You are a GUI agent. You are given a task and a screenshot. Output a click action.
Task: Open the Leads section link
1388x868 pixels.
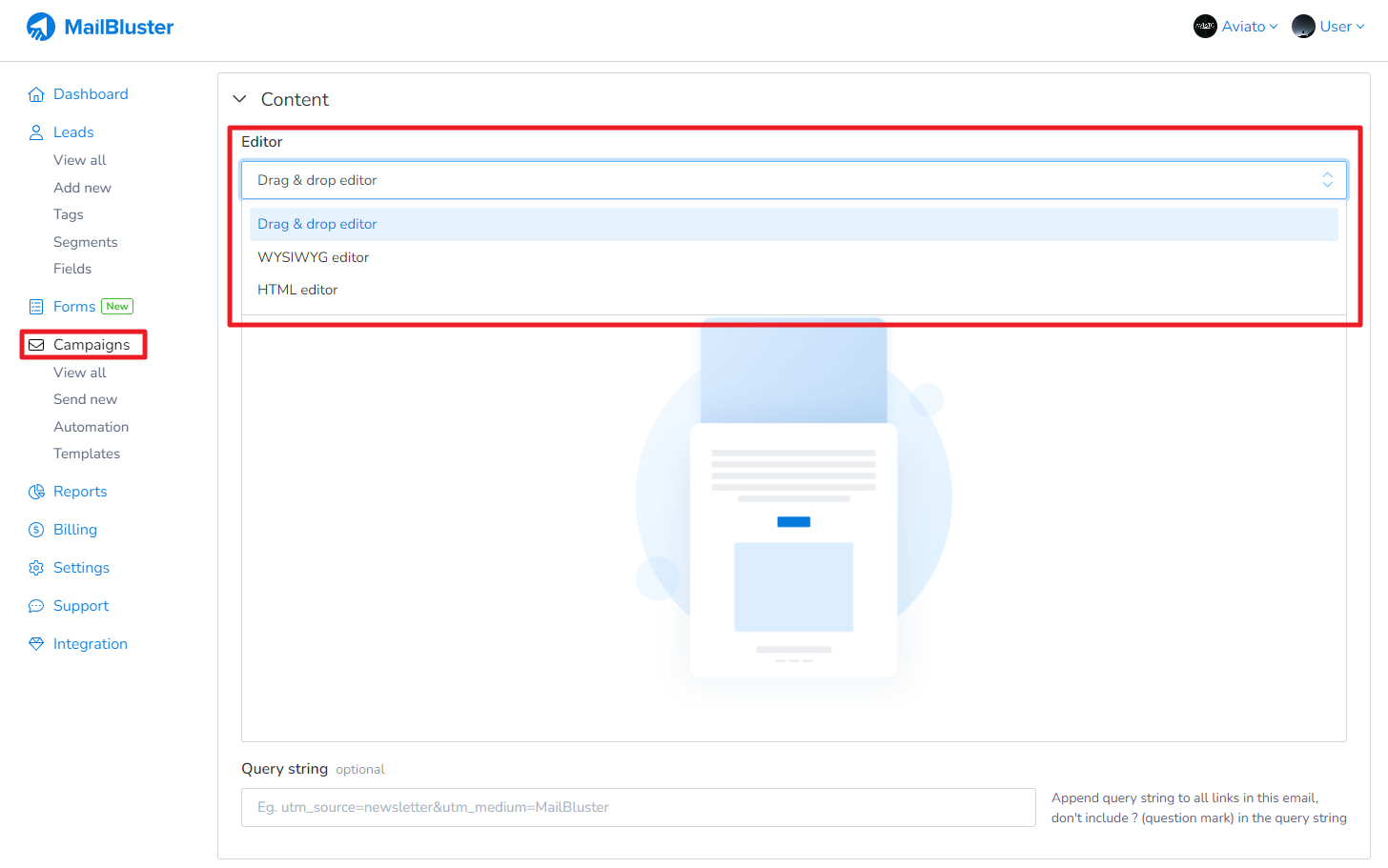[x=73, y=132]
